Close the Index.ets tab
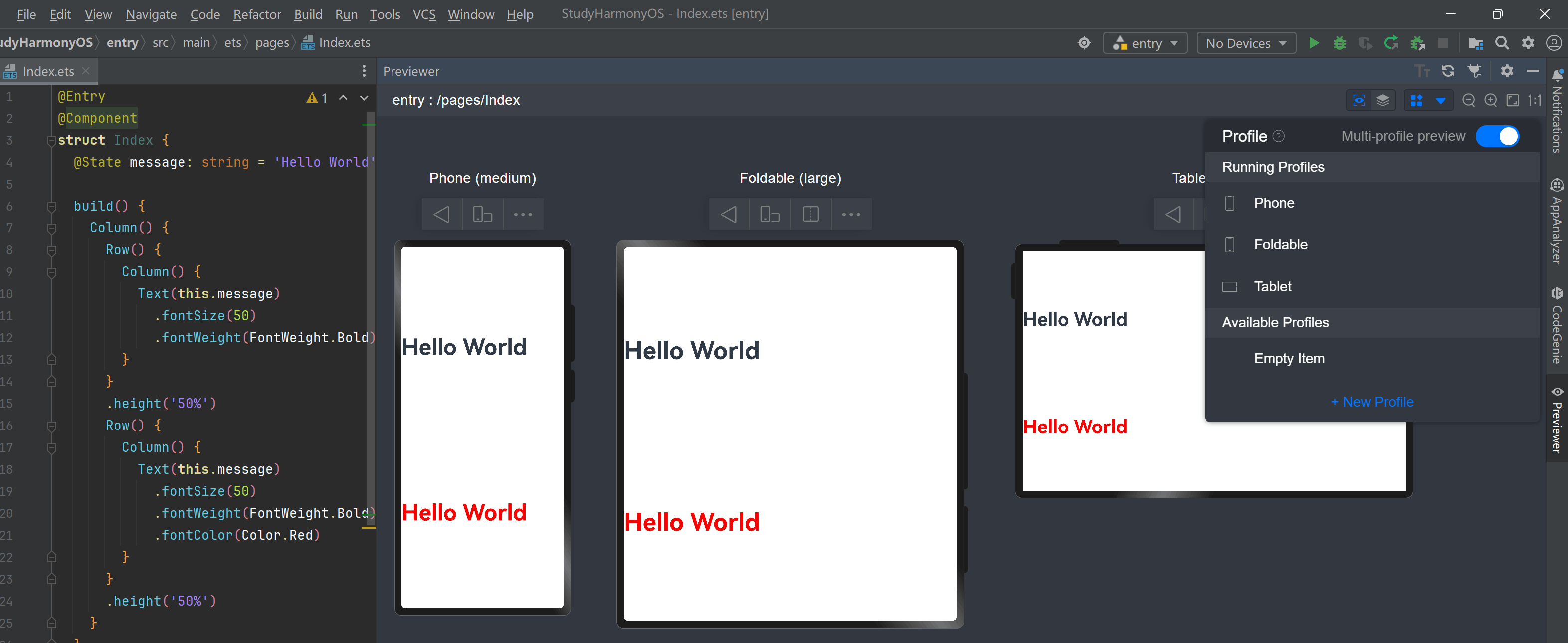The width and height of the screenshot is (1568, 643). pos(86,71)
